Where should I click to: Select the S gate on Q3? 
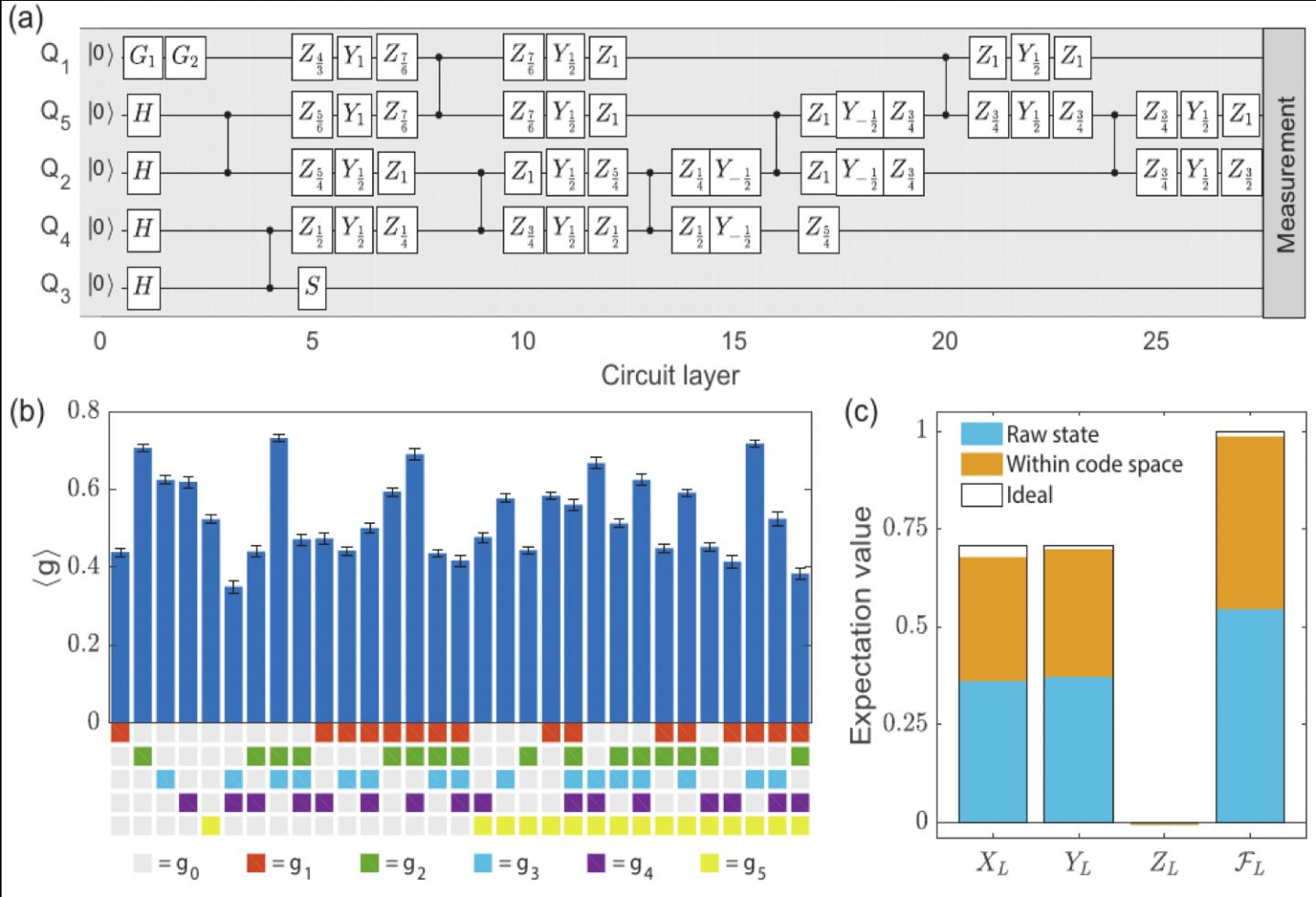click(313, 286)
